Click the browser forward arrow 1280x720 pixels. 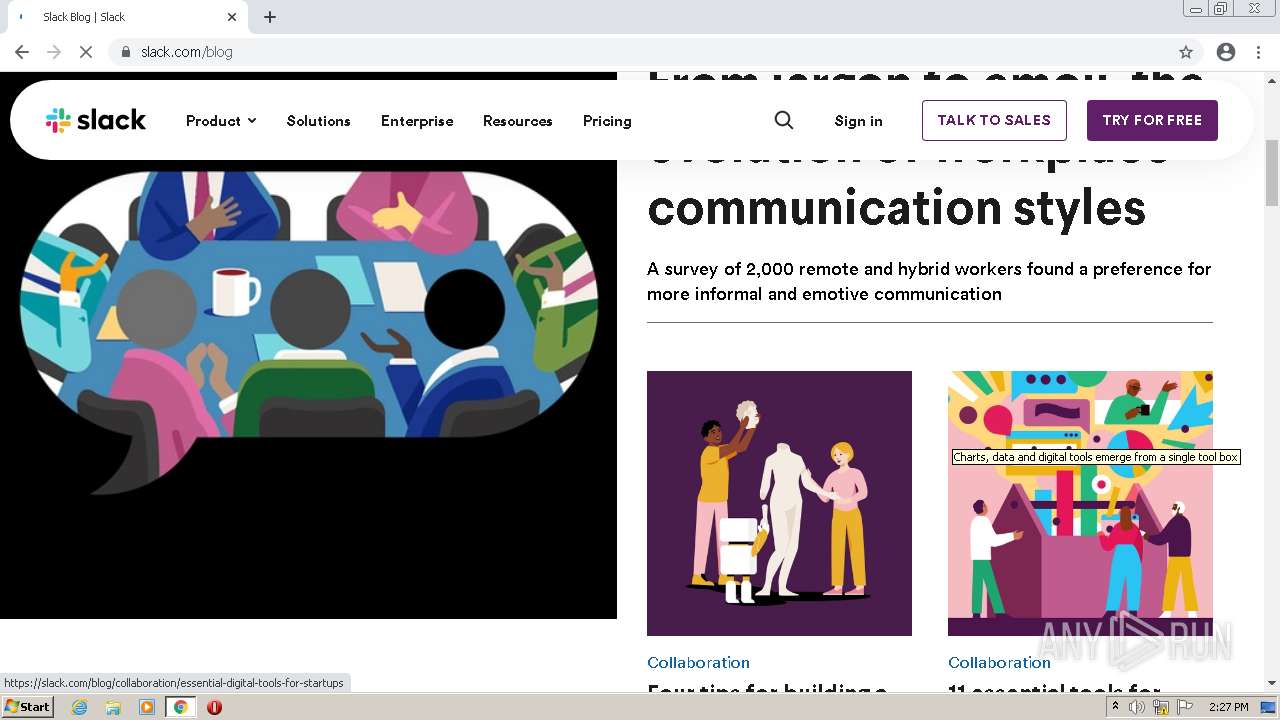pos(54,52)
